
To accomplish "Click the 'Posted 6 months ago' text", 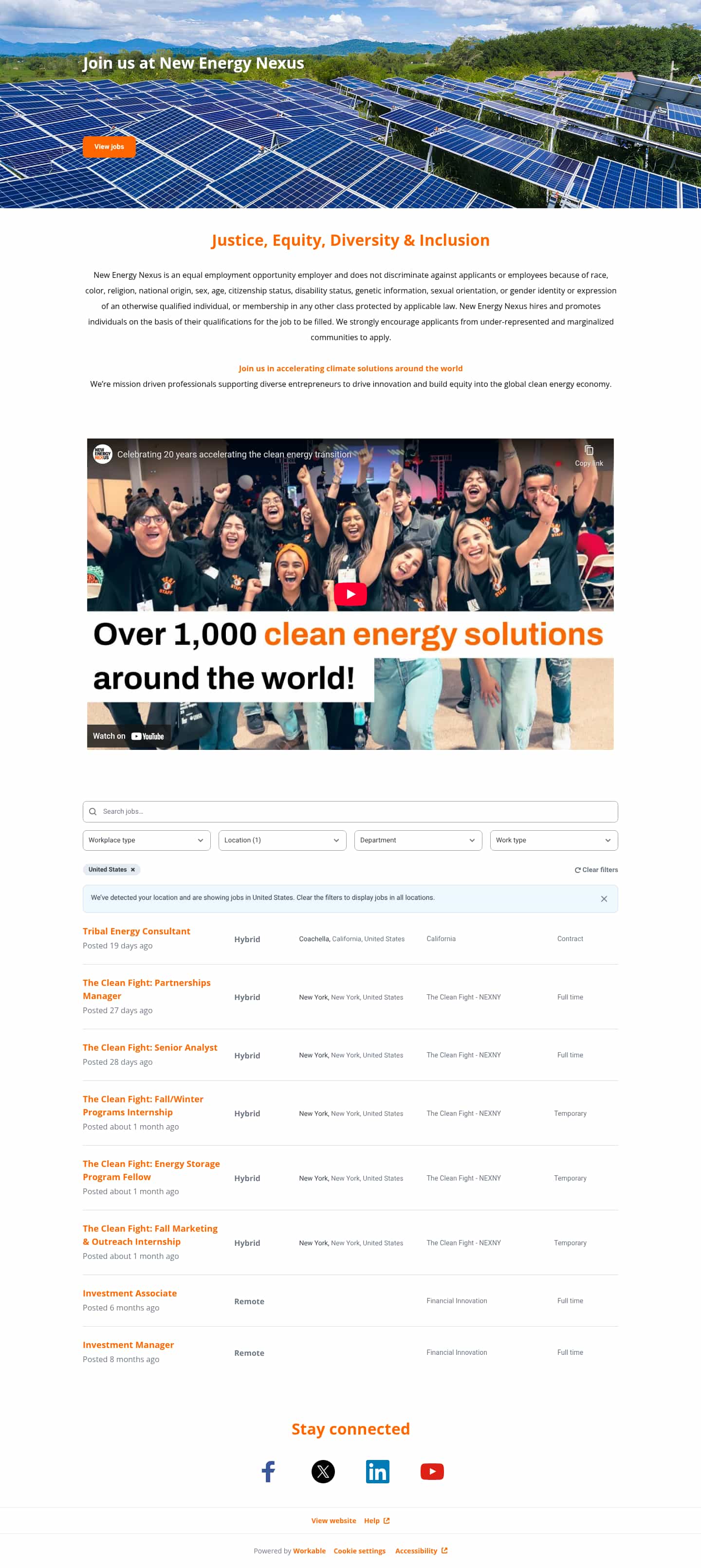I will click(x=121, y=1308).
